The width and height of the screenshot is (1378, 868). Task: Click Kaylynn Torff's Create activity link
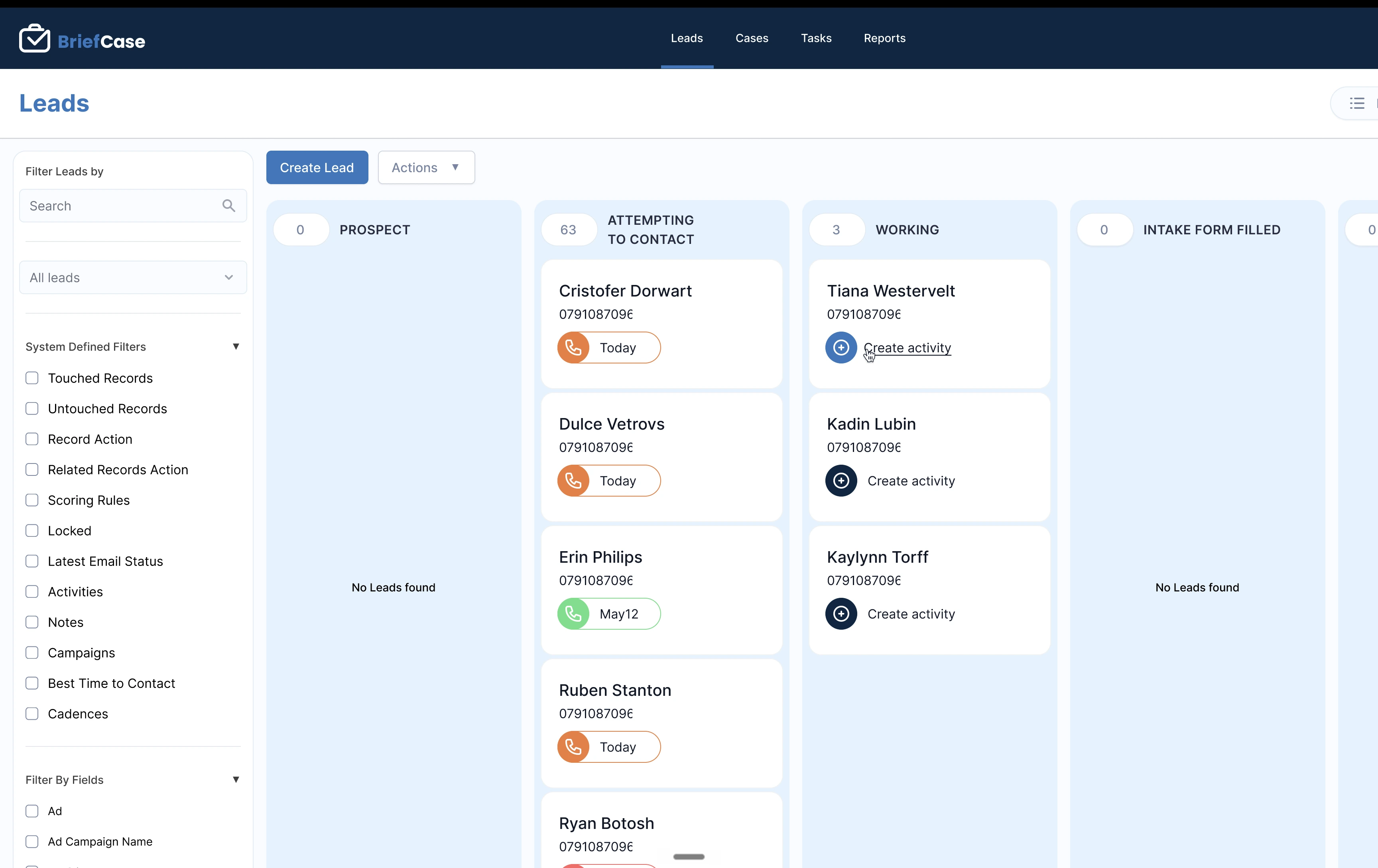pyautogui.click(x=911, y=614)
